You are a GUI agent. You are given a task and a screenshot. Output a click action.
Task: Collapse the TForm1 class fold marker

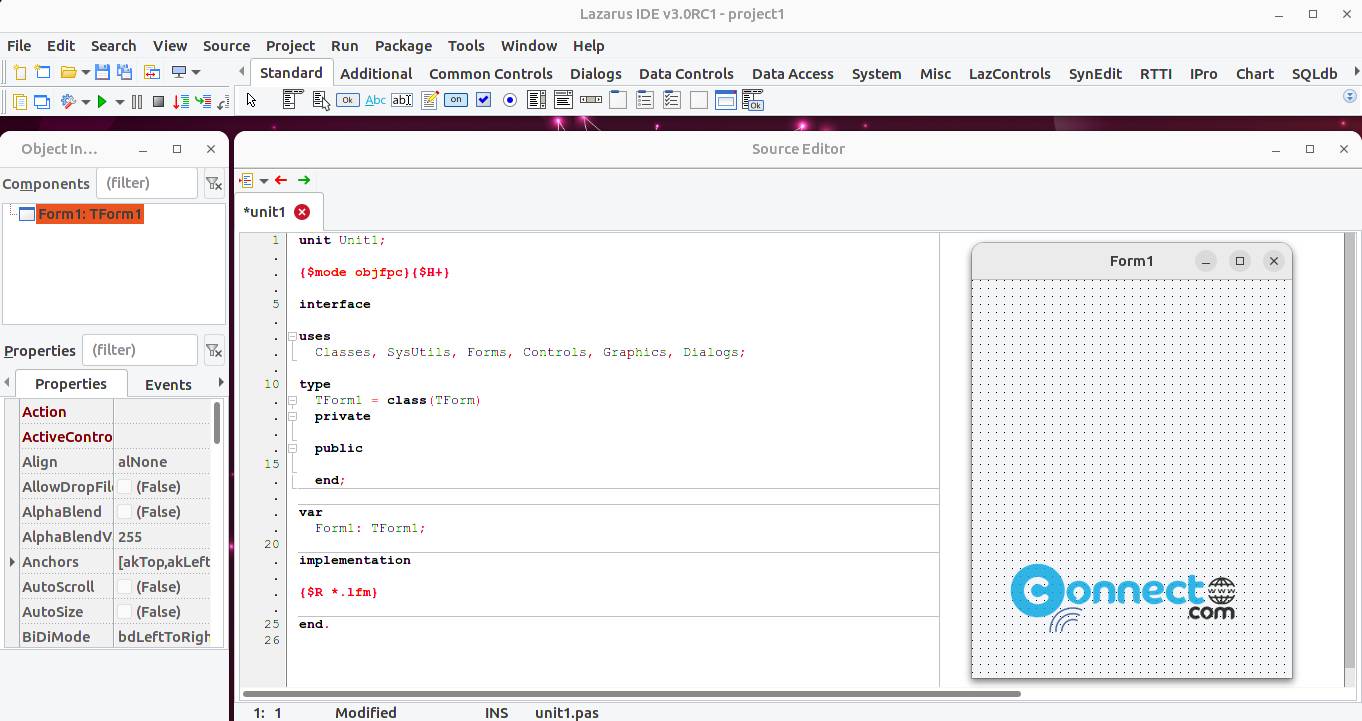pyautogui.click(x=293, y=401)
